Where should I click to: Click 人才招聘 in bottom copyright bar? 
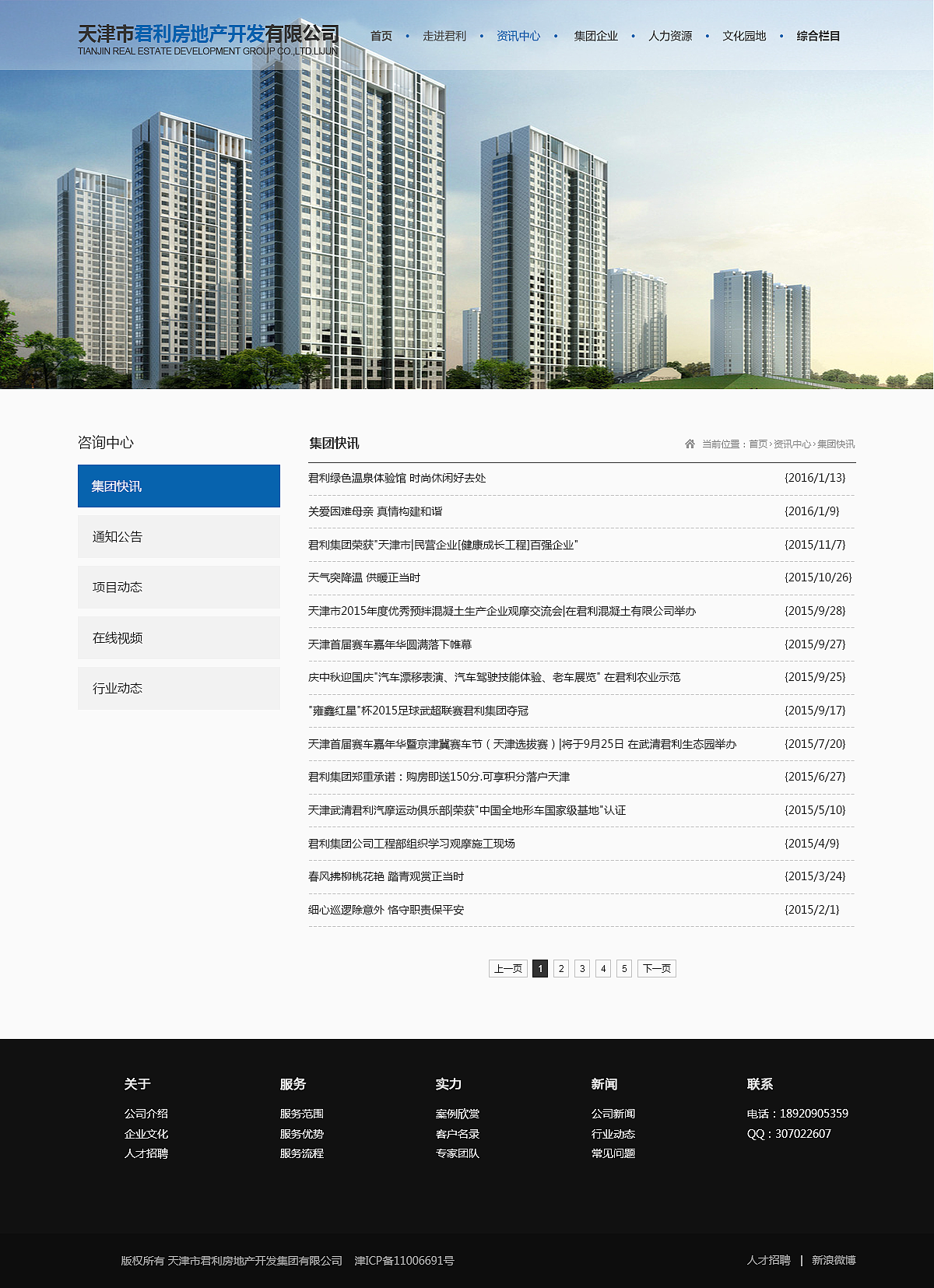click(769, 1260)
